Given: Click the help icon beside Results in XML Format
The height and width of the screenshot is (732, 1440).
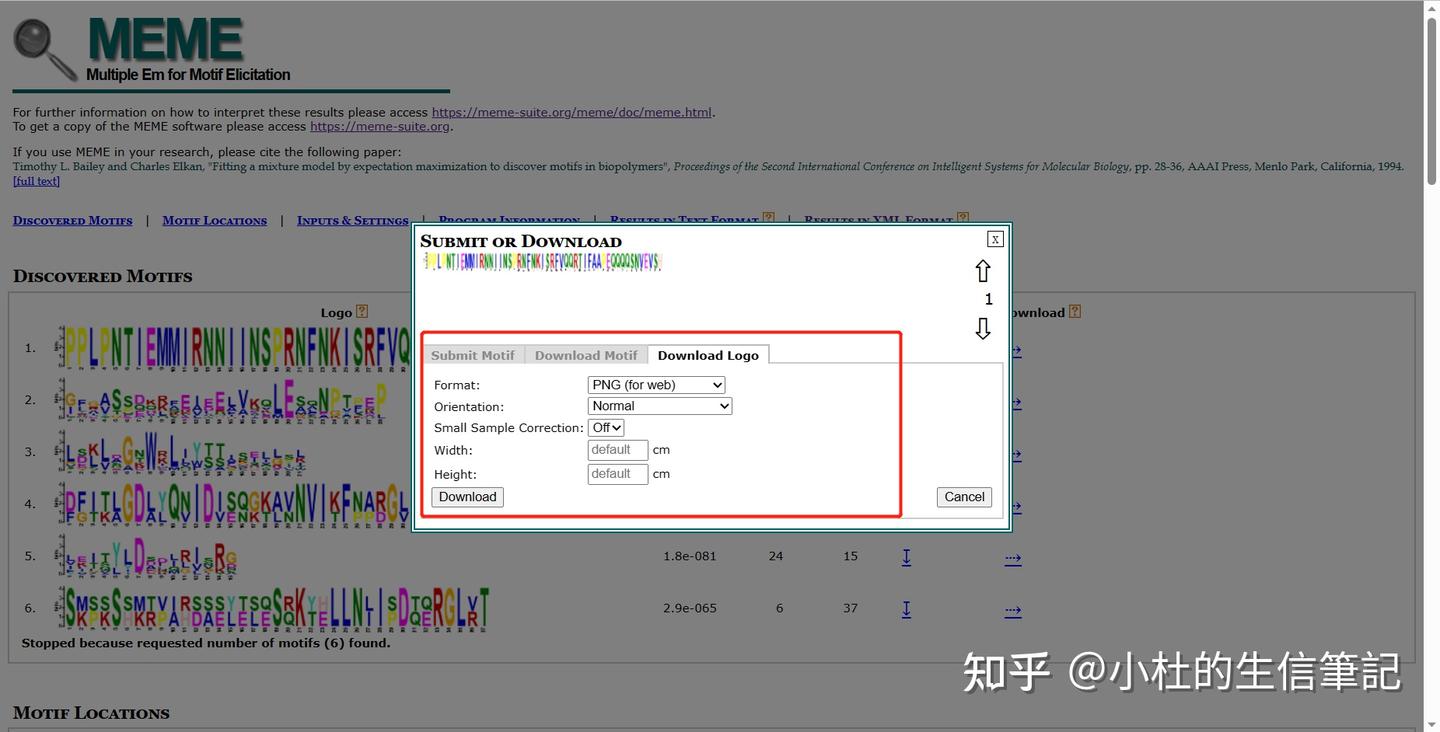Looking at the screenshot, I should click(x=962, y=215).
